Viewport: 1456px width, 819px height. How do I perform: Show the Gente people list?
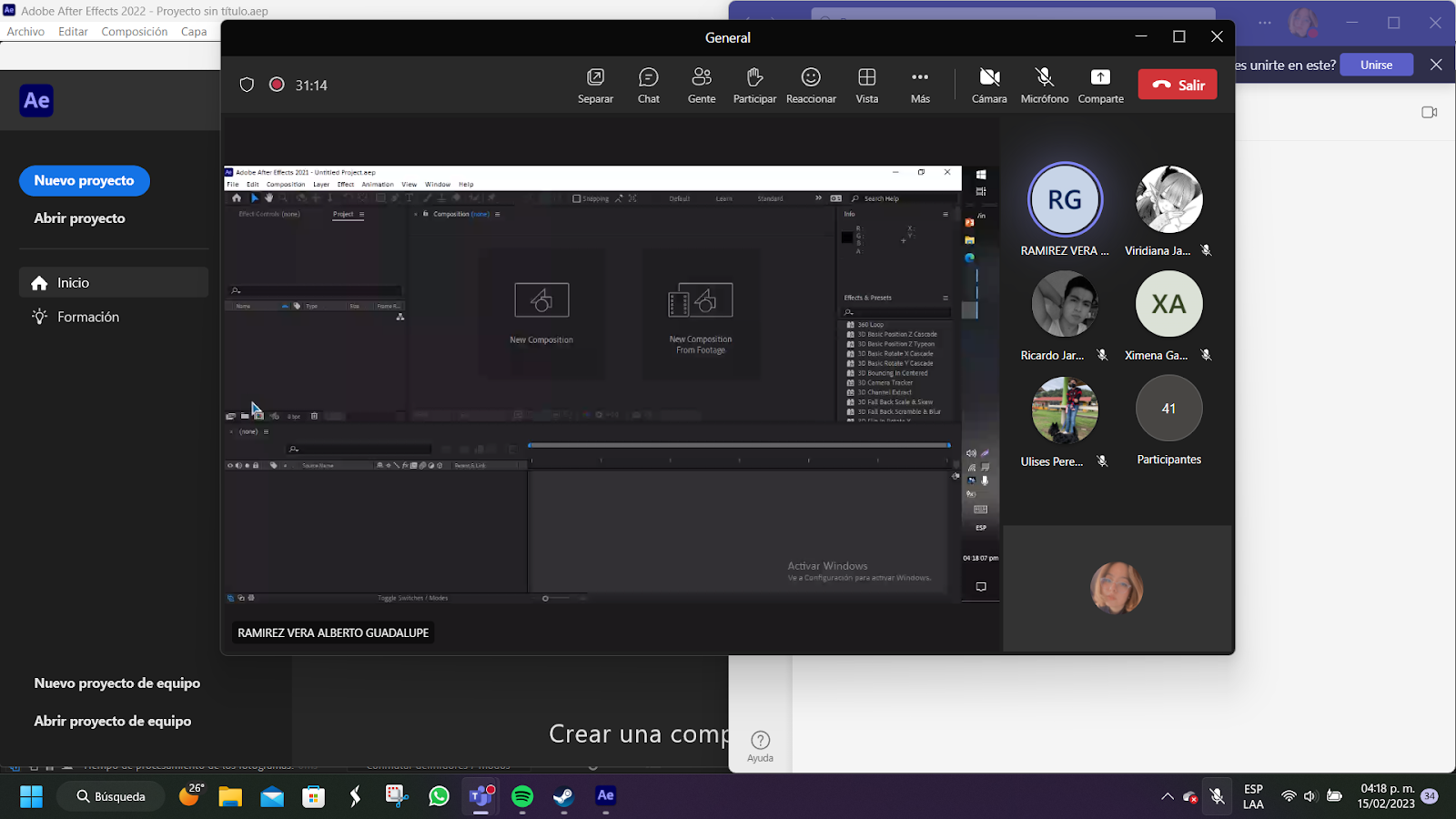pos(702,86)
